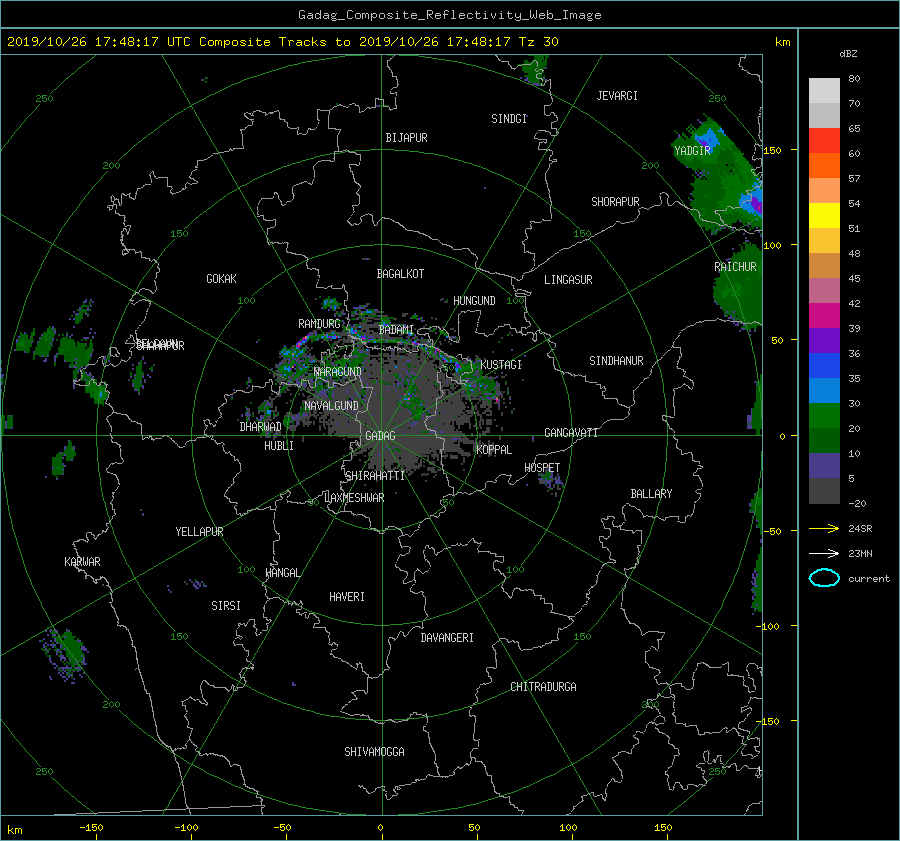Click the light green 20-30 dBZ swatch
This screenshot has height=841, width=900.
point(824,415)
